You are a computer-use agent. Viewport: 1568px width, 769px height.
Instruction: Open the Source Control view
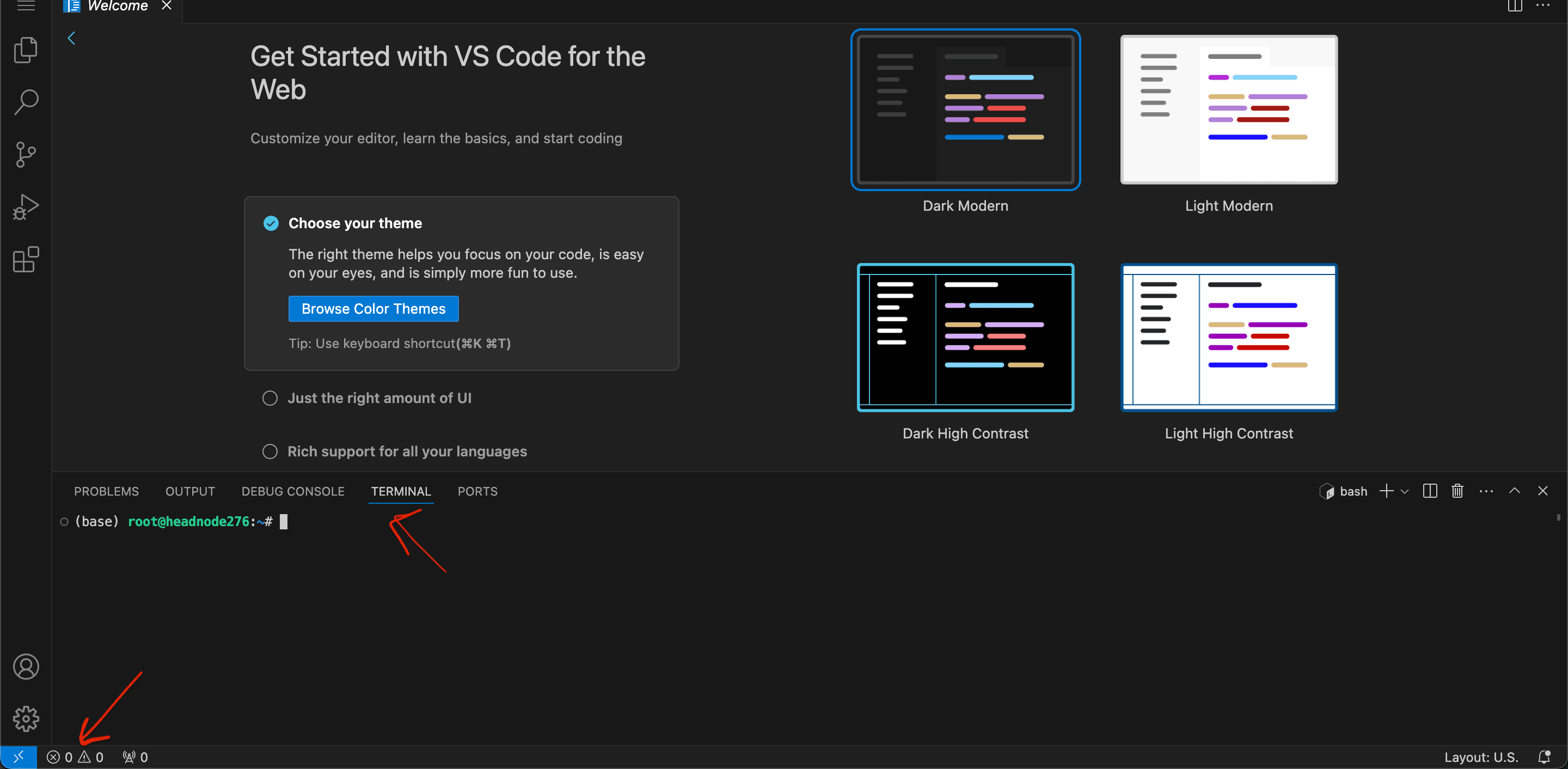26,155
